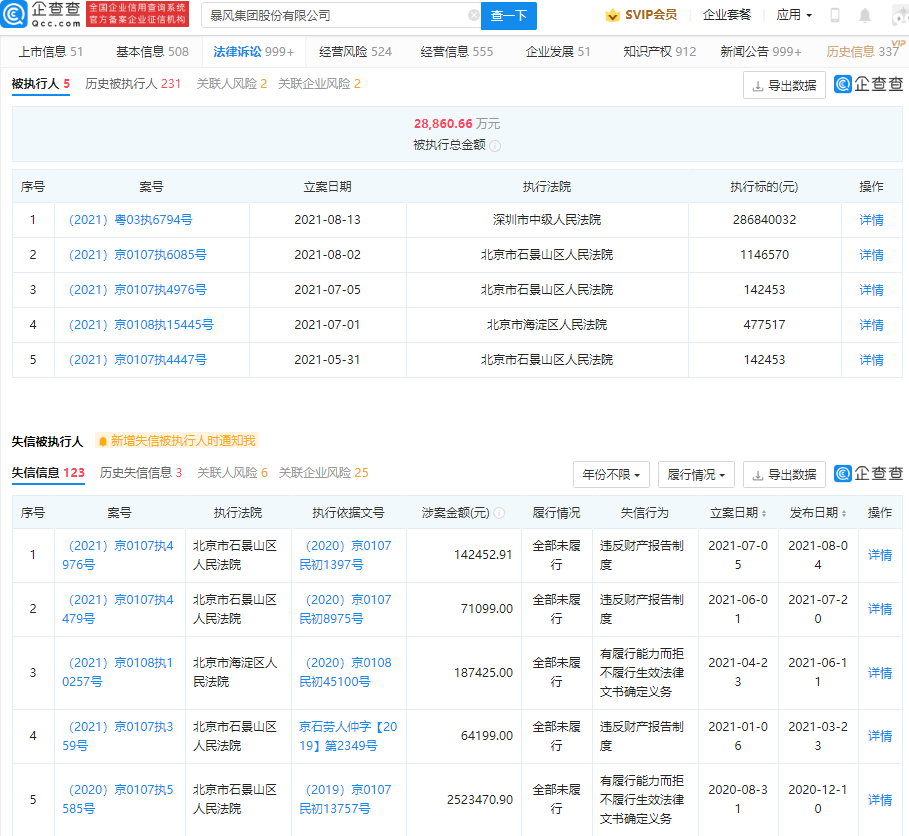
Task: Open 详情 for 北京市海淀区人民法院 row in 被执行人
Action: (x=871, y=325)
